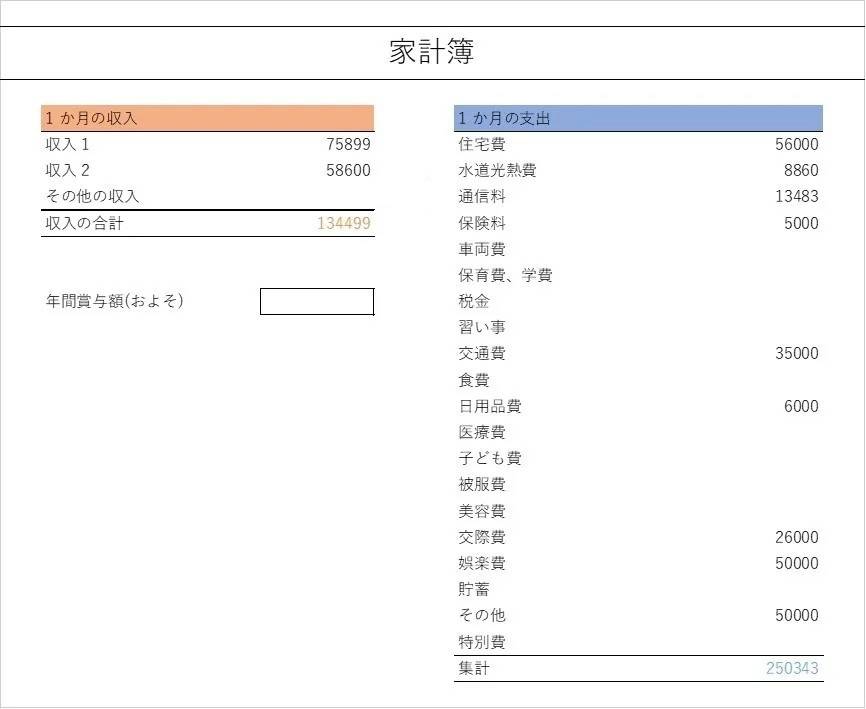Click the 収入1 label
This screenshot has width=866, height=709.
coord(67,145)
